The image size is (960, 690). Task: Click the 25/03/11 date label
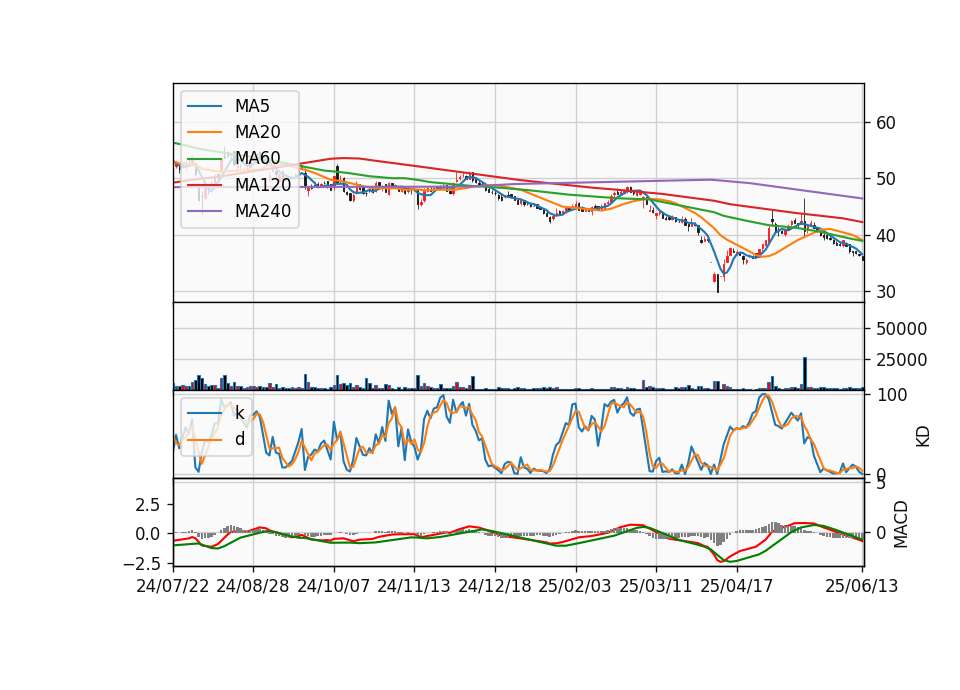click(x=656, y=586)
